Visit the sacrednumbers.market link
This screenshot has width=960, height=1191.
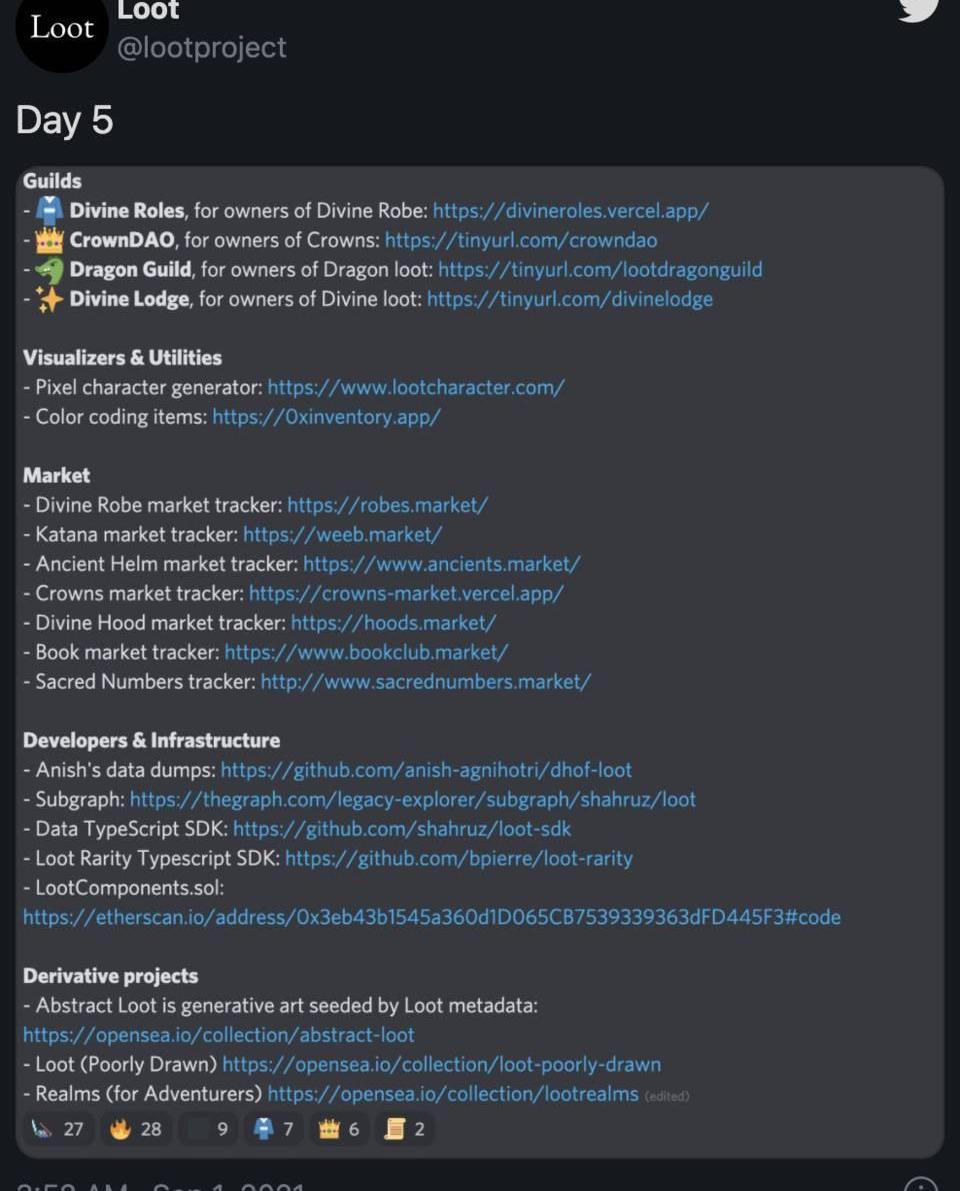(x=426, y=682)
